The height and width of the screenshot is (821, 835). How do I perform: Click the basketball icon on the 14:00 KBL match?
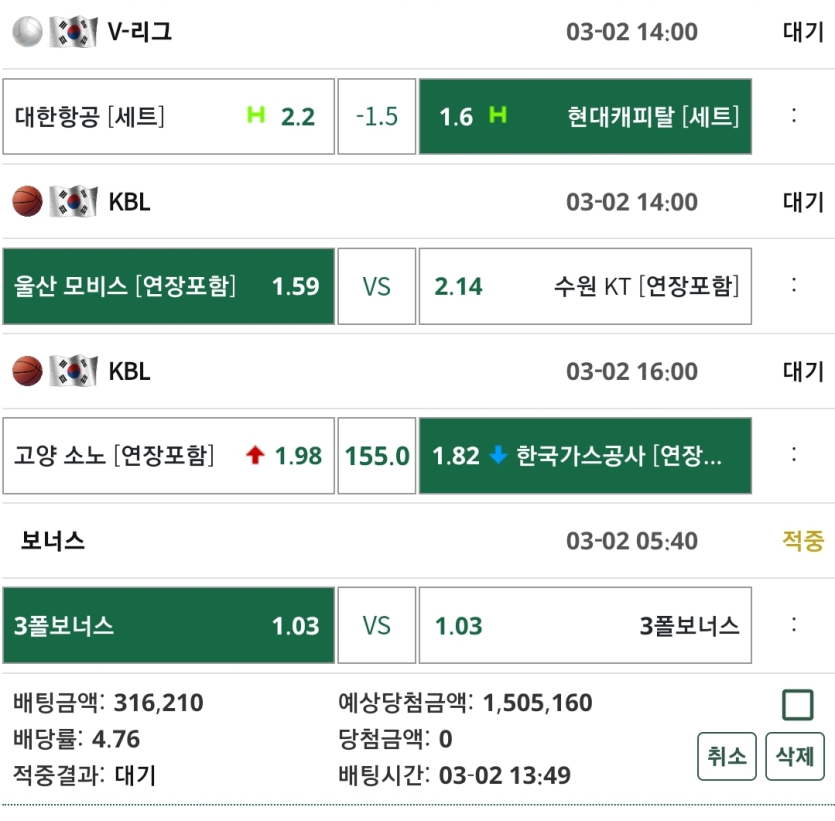[x=27, y=202]
